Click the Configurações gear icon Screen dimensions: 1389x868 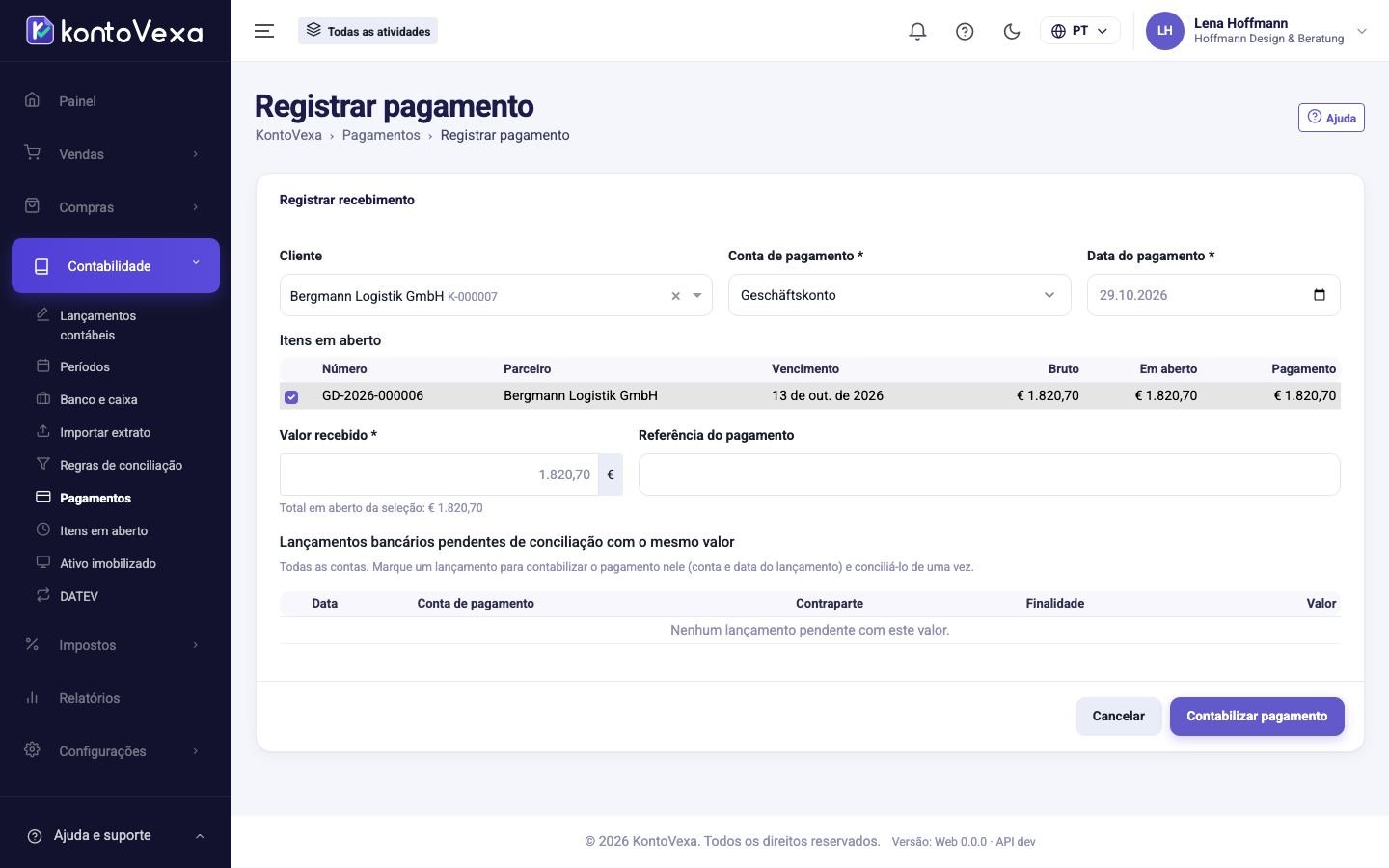(x=32, y=750)
